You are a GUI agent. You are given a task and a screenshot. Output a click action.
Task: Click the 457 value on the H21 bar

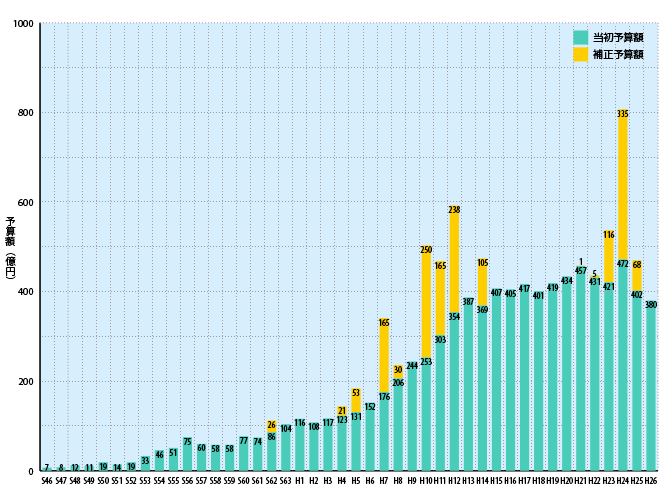(581, 271)
